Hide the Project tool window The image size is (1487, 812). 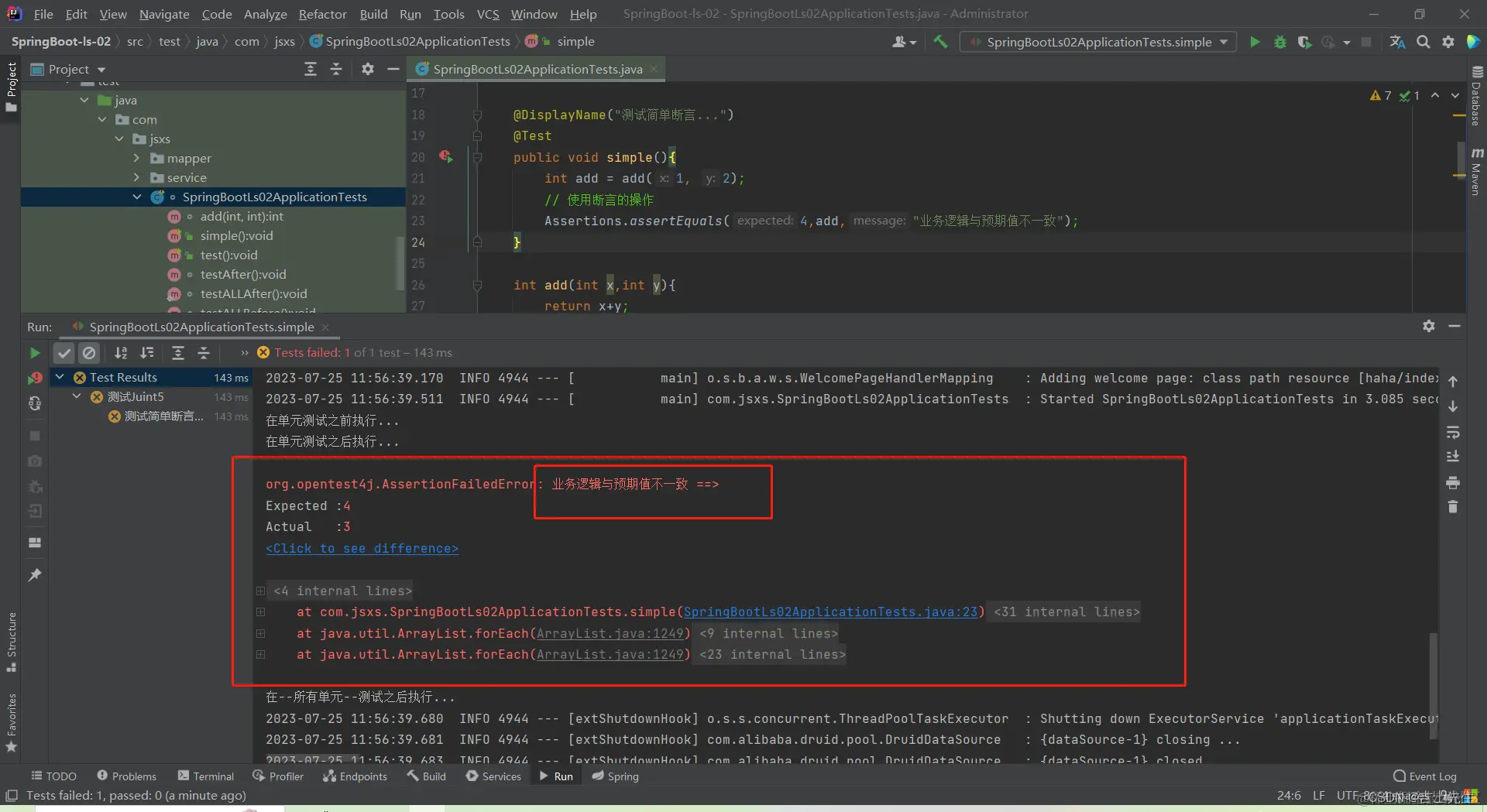(x=393, y=69)
